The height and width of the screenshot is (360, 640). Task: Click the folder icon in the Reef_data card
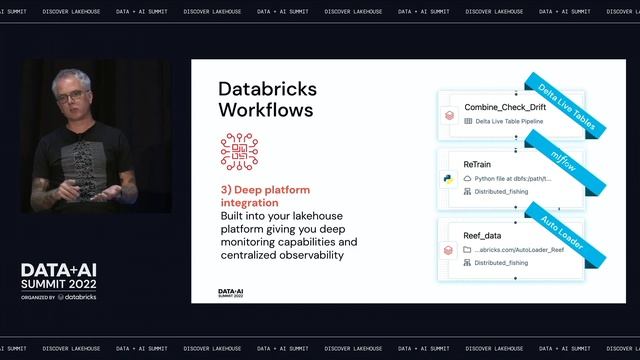coord(467,249)
